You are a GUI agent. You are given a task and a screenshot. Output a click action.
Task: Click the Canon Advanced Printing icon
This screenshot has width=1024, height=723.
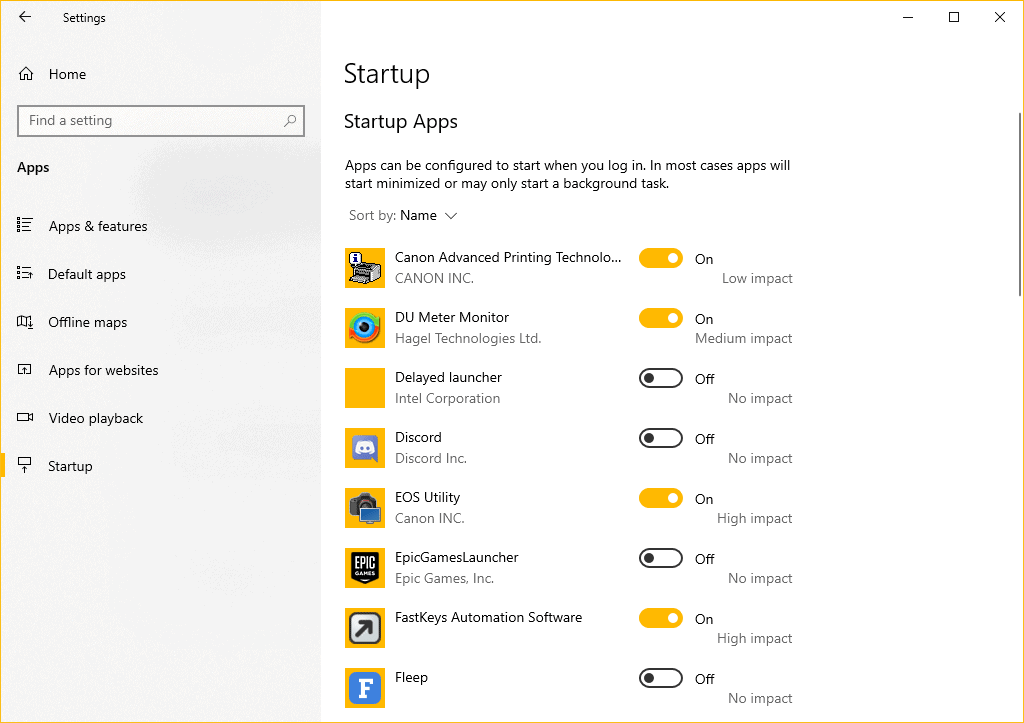[365, 268]
